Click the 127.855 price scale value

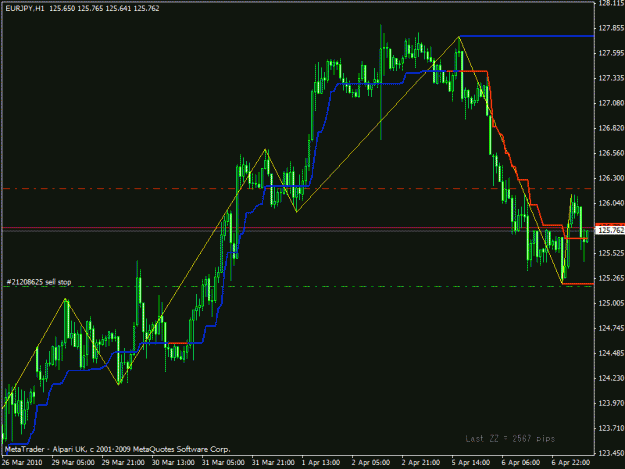611,28
